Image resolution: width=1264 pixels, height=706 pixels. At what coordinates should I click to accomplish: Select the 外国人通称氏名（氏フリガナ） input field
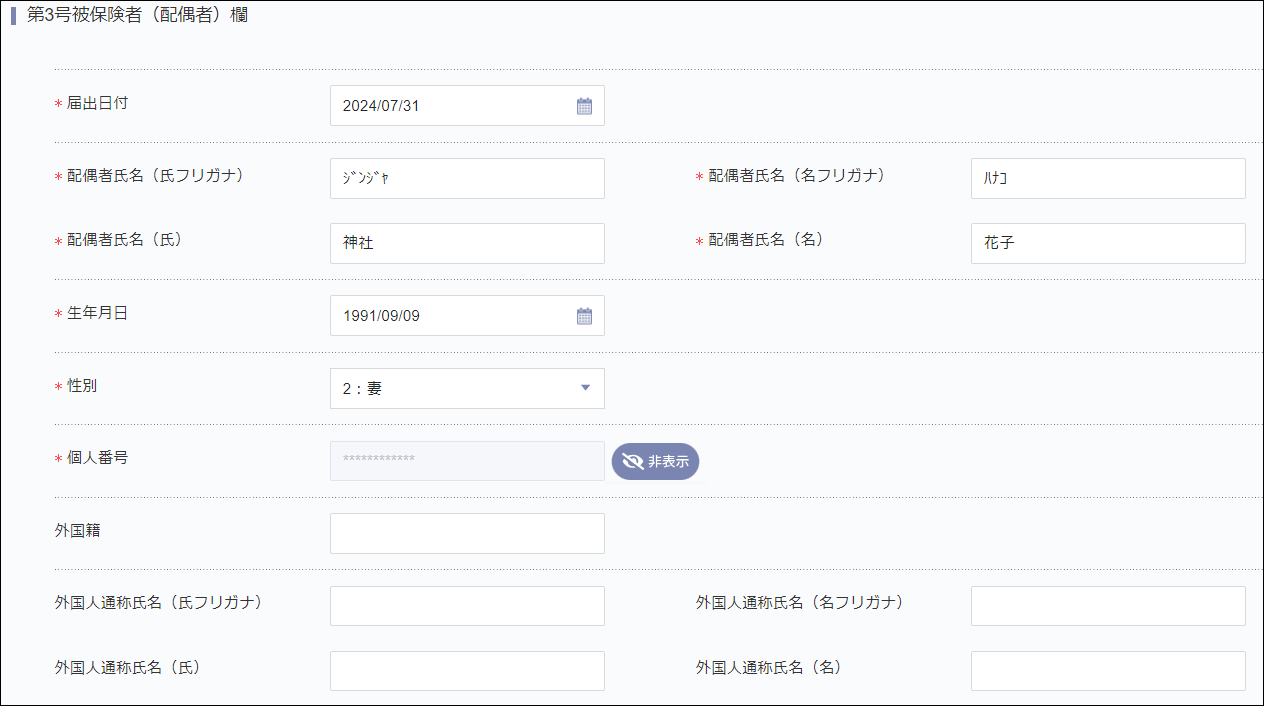click(x=467, y=605)
